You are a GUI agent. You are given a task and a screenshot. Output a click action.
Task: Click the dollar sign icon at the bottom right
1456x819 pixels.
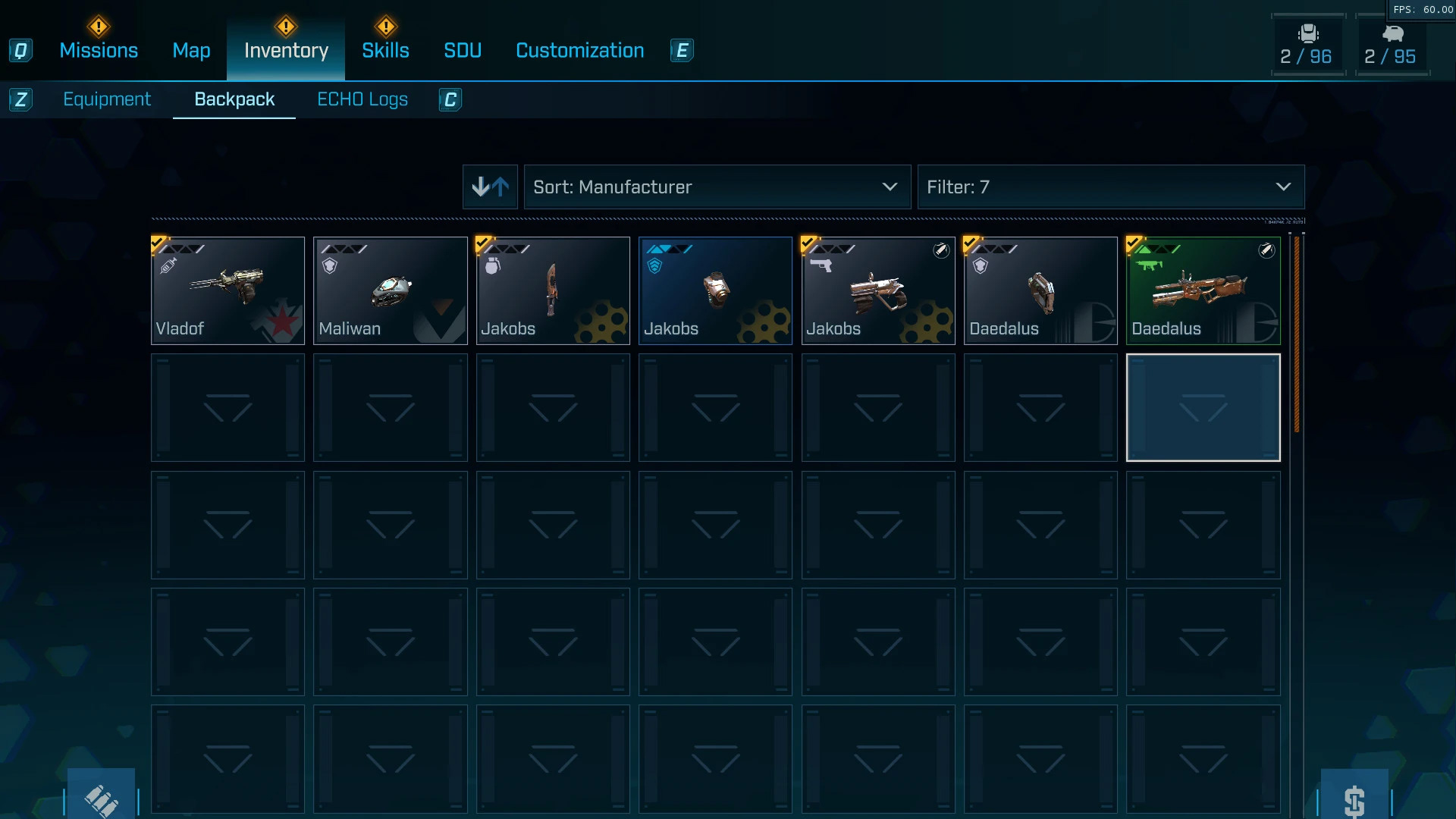tap(1354, 798)
